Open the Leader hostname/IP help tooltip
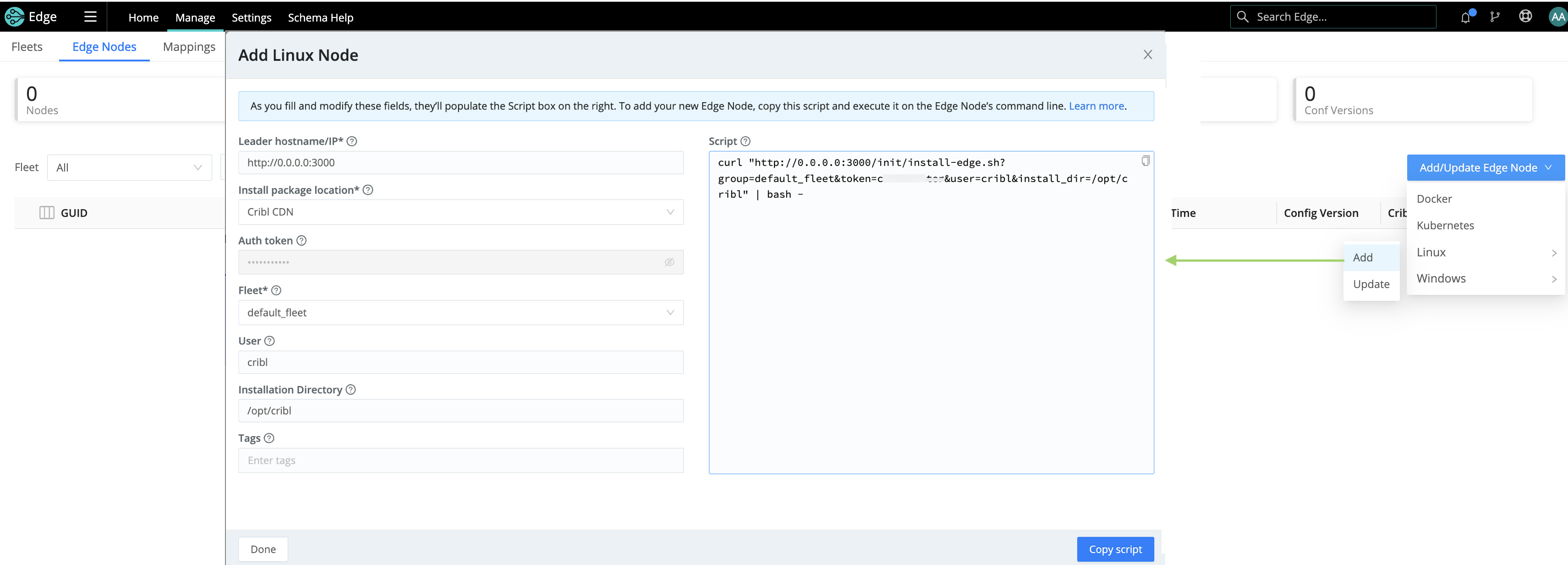This screenshot has width=1568, height=565. (352, 141)
